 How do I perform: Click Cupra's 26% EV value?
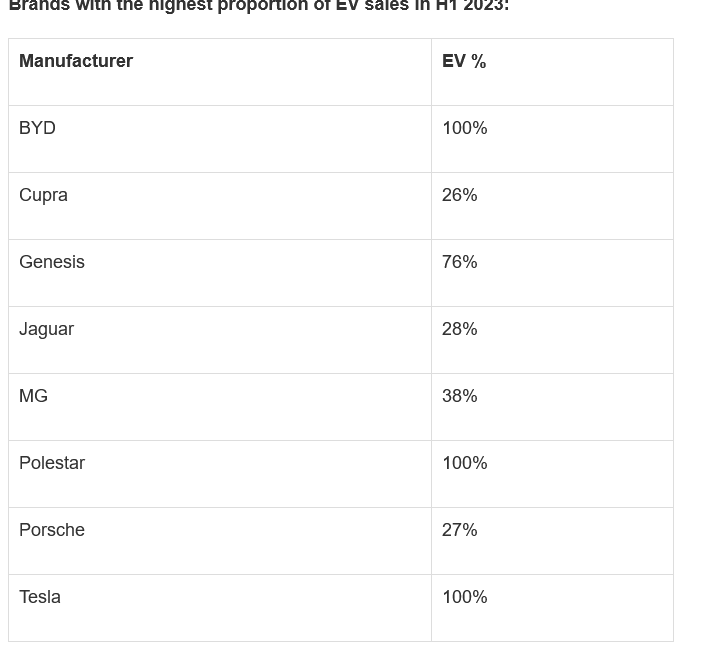[x=460, y=195]
